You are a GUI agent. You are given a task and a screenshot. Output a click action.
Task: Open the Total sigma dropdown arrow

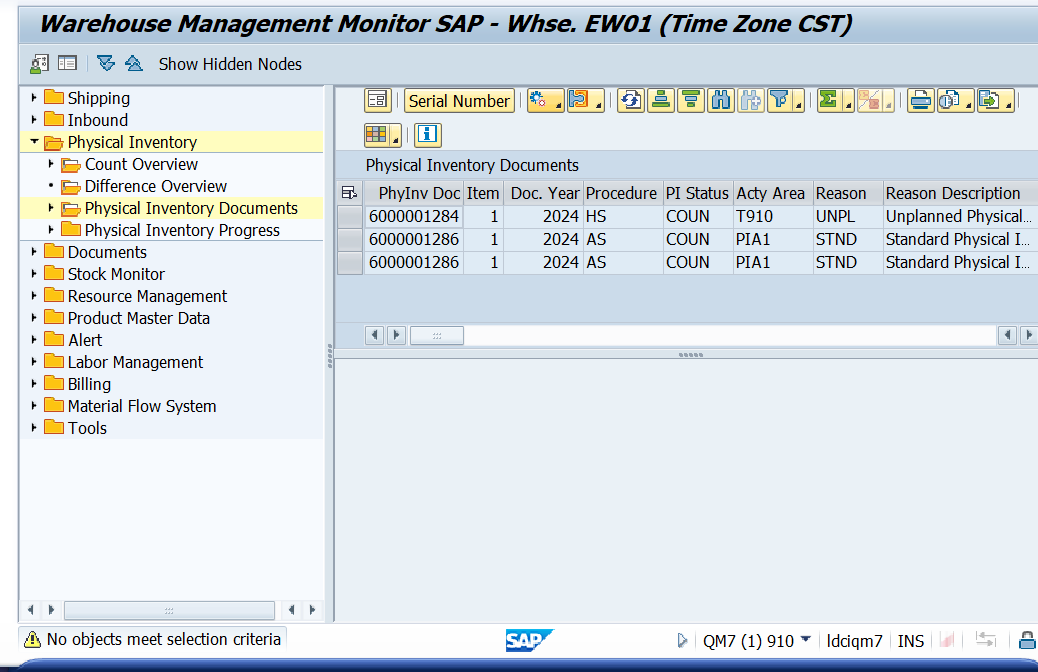[848, 105]
